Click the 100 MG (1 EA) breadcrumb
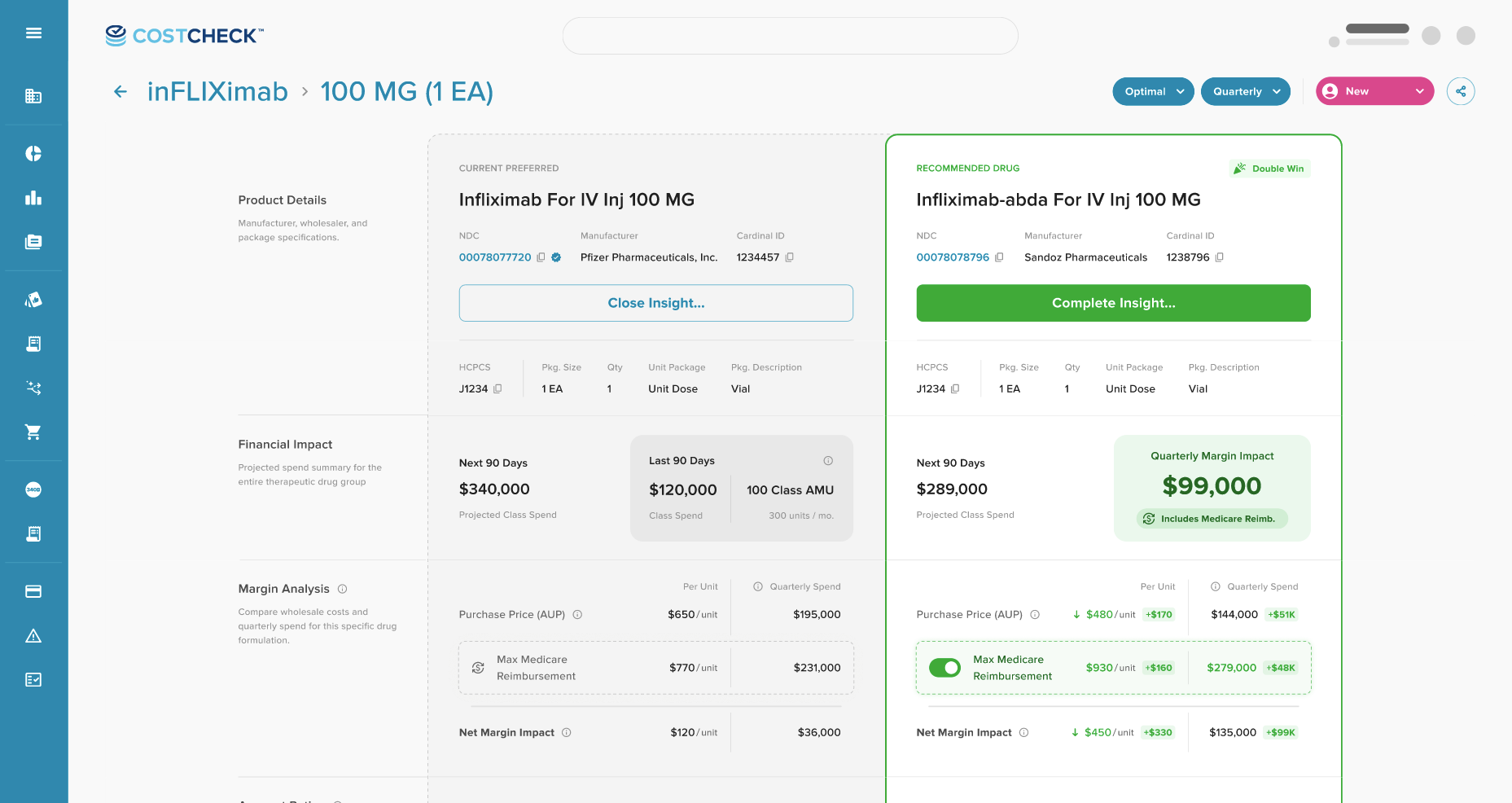The width and height of the screenshot is (1512, 803). [x=407, y=91]
